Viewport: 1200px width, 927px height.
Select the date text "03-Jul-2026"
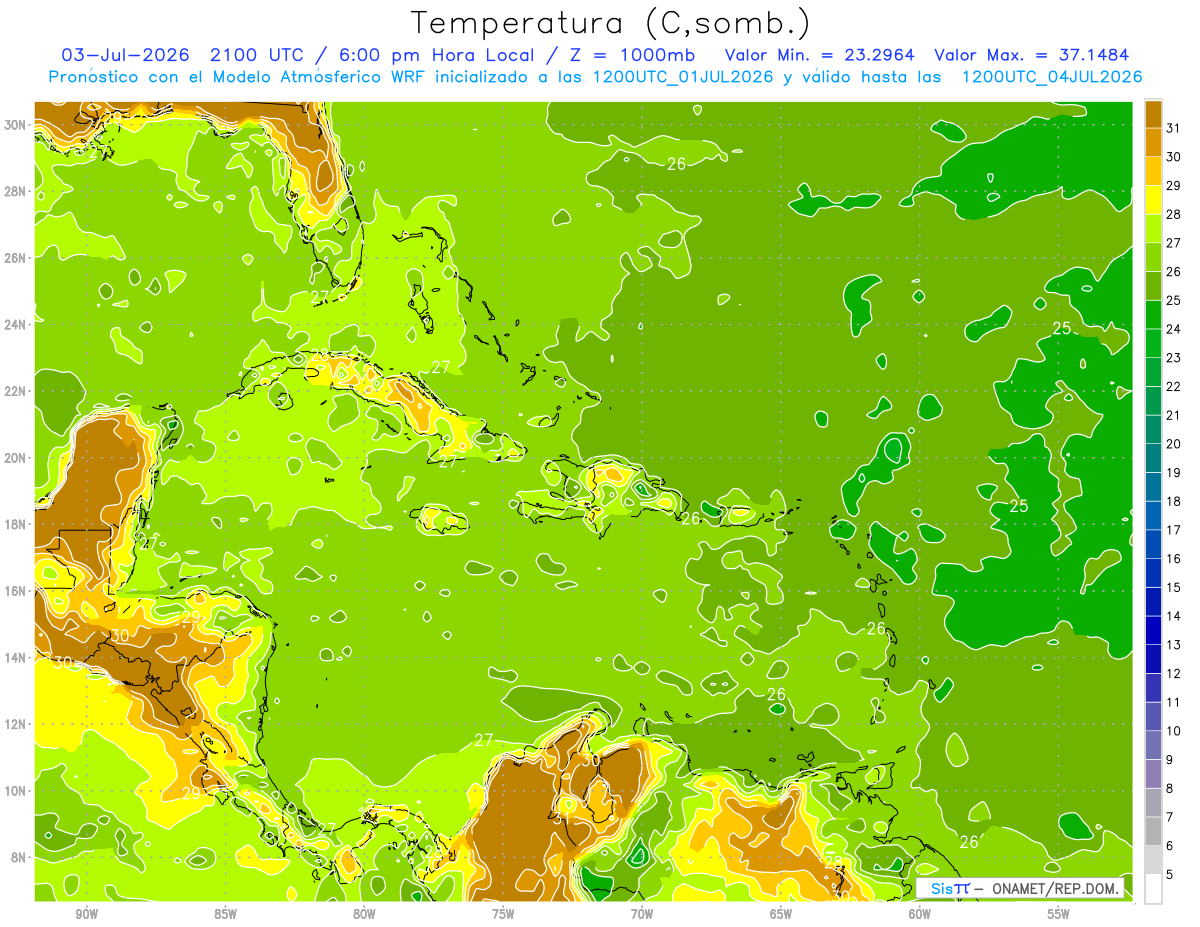tap(125, 55)
